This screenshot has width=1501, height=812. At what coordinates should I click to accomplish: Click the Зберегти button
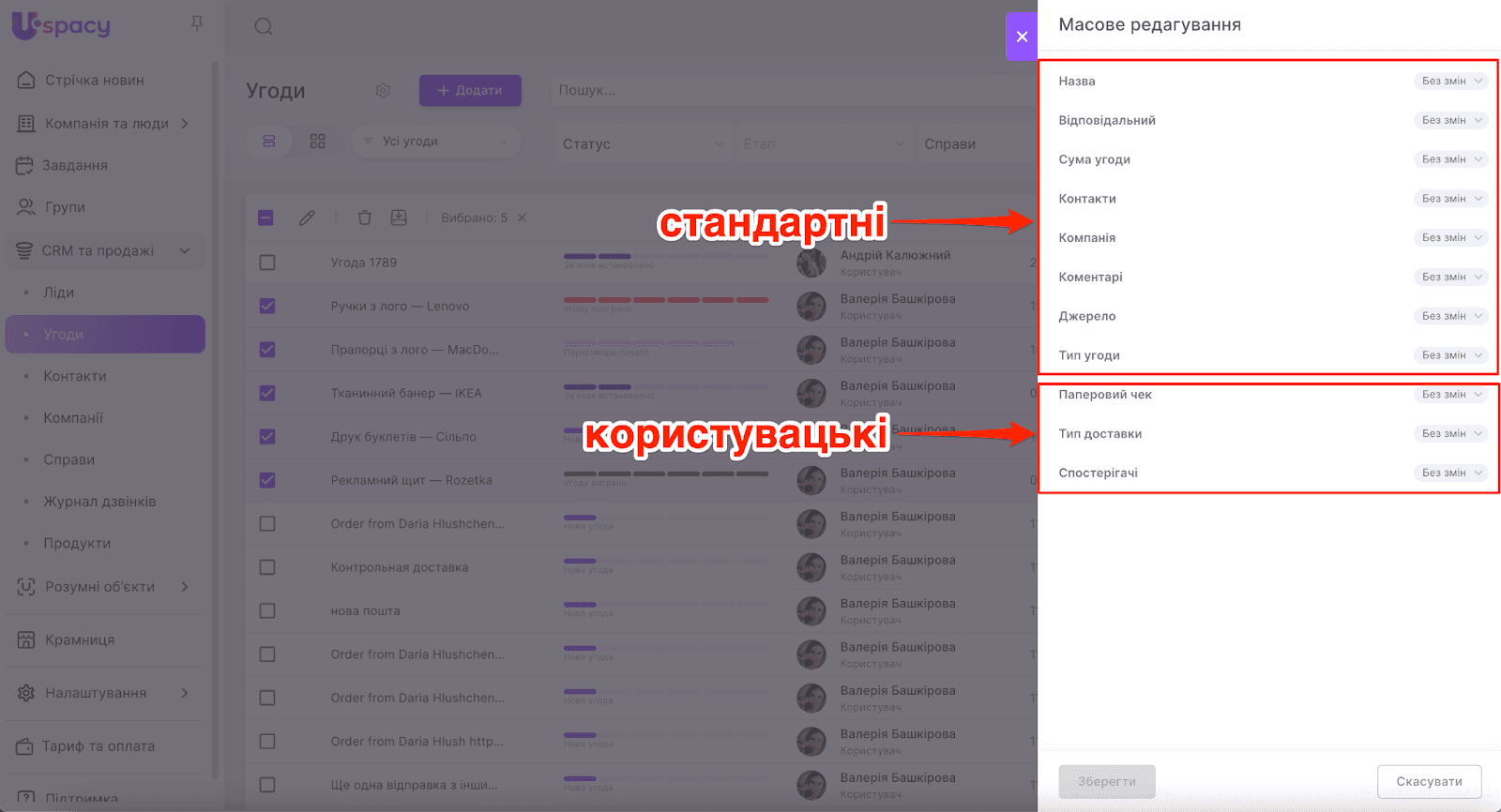[x=1107, y=782]
